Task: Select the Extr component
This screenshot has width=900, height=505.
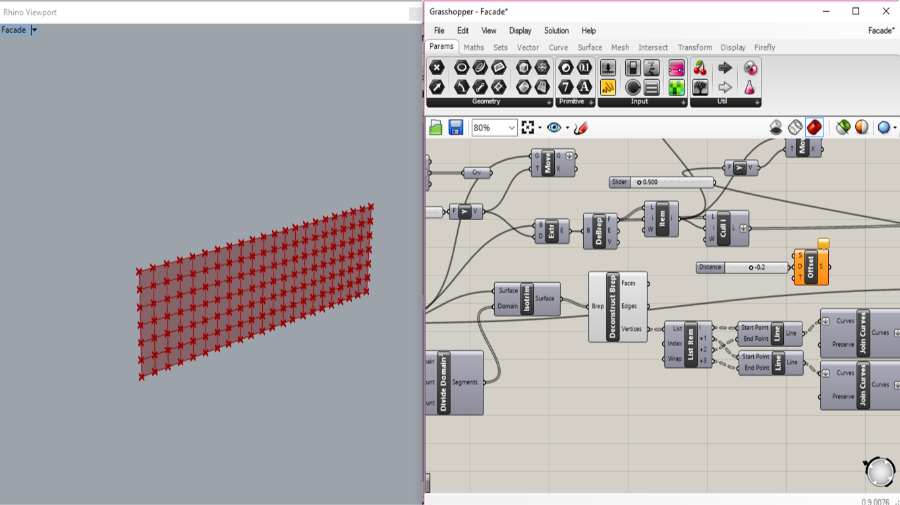Action: 552,231
